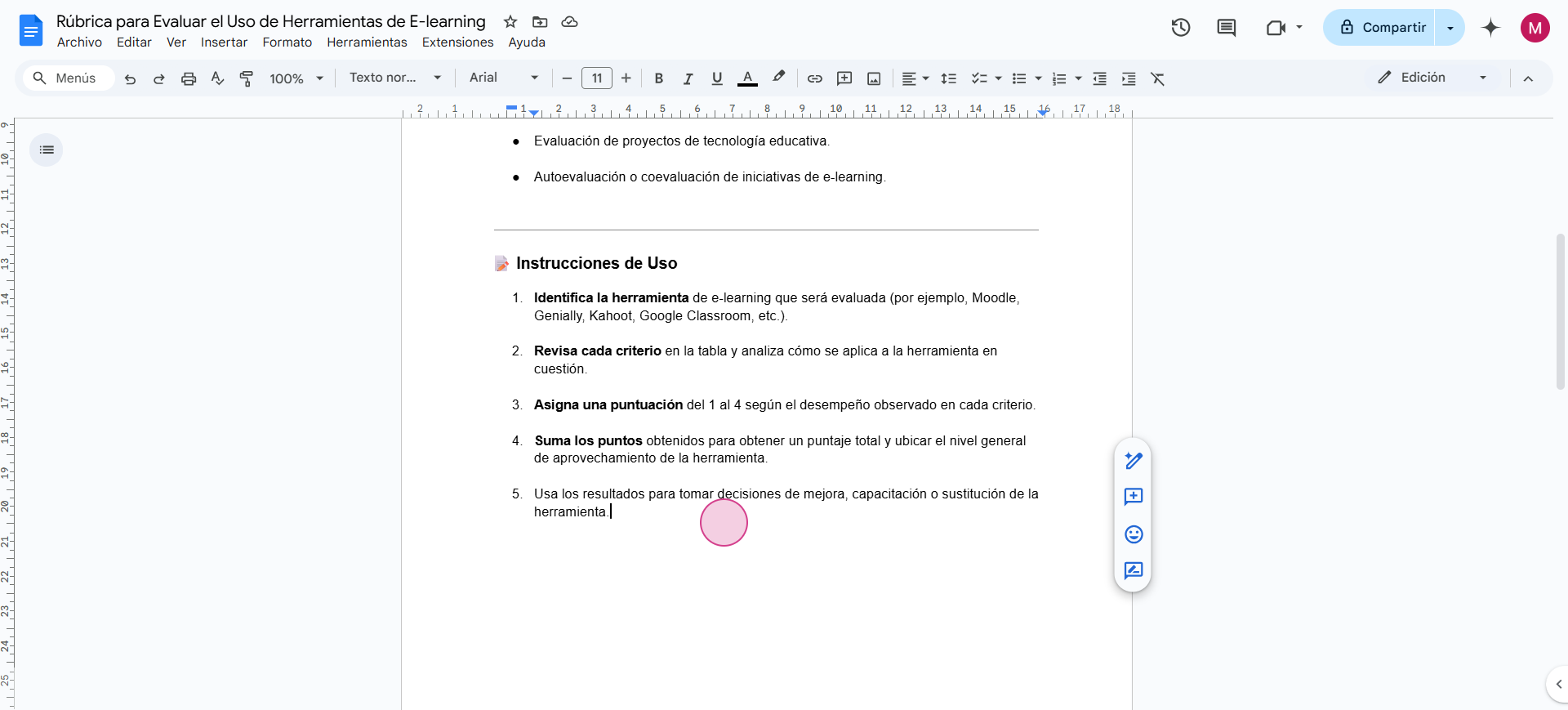Decrease font size with minus
This screenshot has width=1568, height=710.
[567, 78]
